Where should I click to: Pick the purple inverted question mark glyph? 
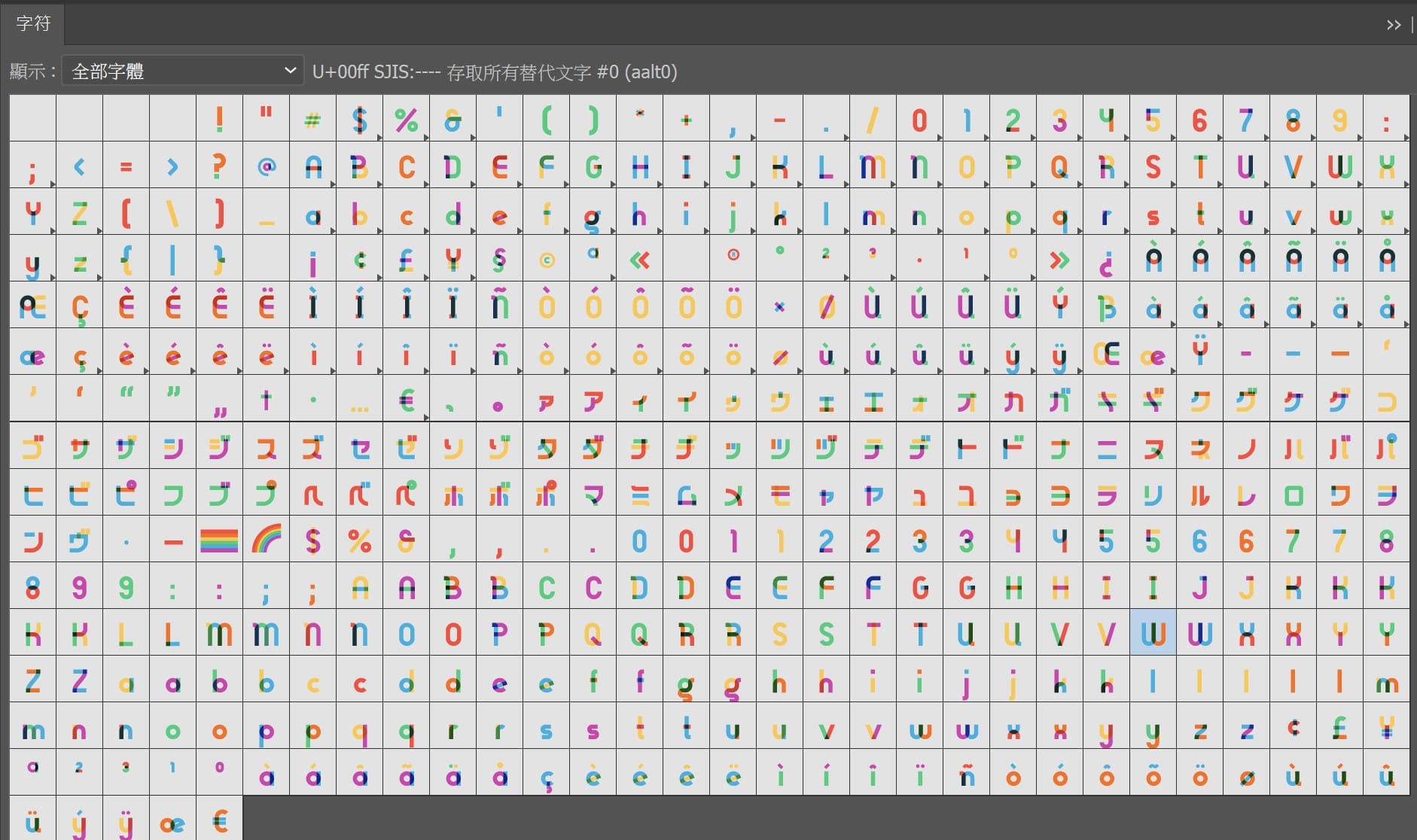(x=1106, y=259)
